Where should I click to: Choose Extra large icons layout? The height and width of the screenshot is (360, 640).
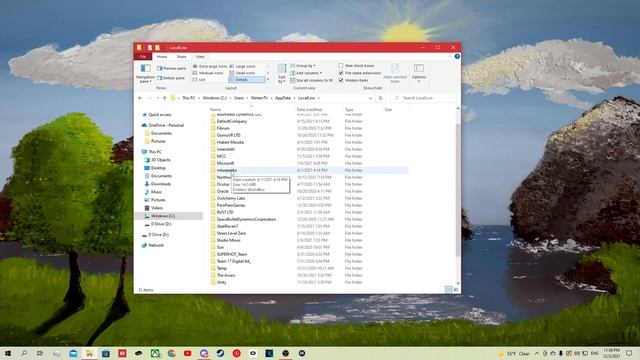[209, 66]
